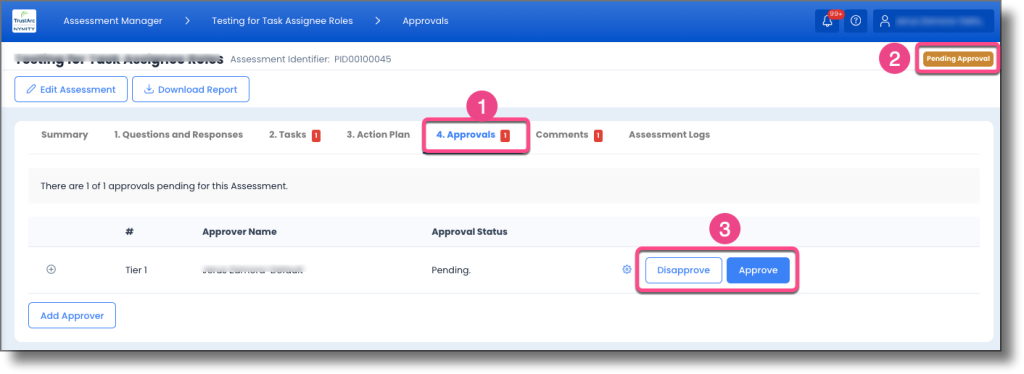Screen dimensions: 1024x374
Task: Switch to the Summary tab
Action: 65,134
